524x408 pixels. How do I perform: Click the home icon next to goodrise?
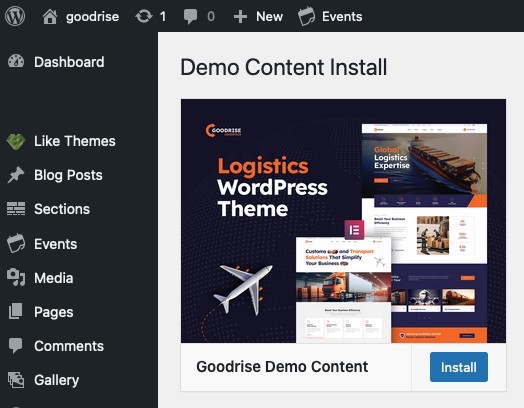[50, 16]
